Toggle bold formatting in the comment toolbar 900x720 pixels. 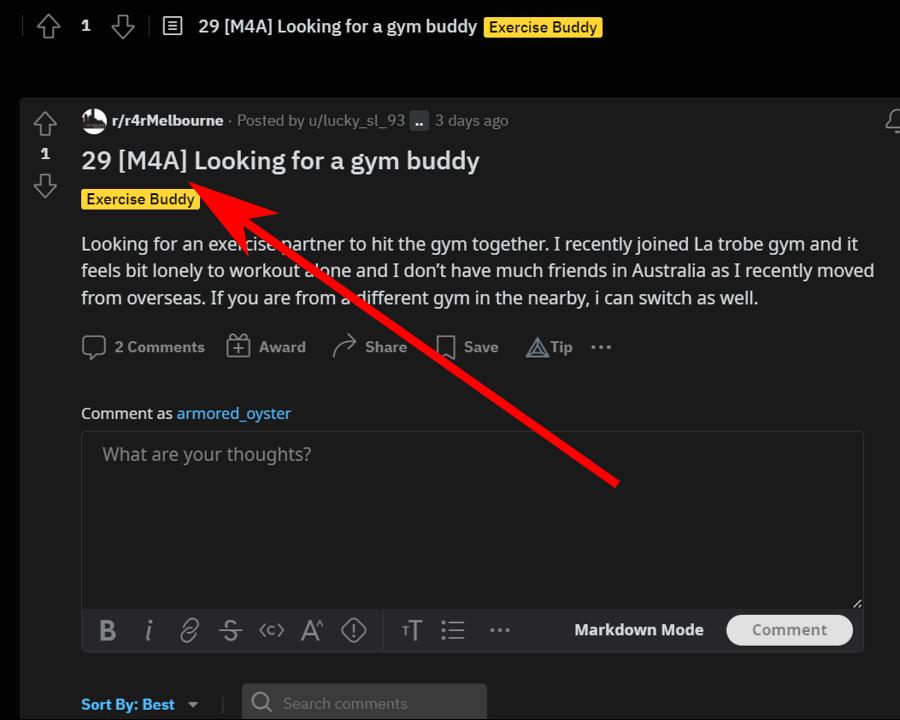107,630
